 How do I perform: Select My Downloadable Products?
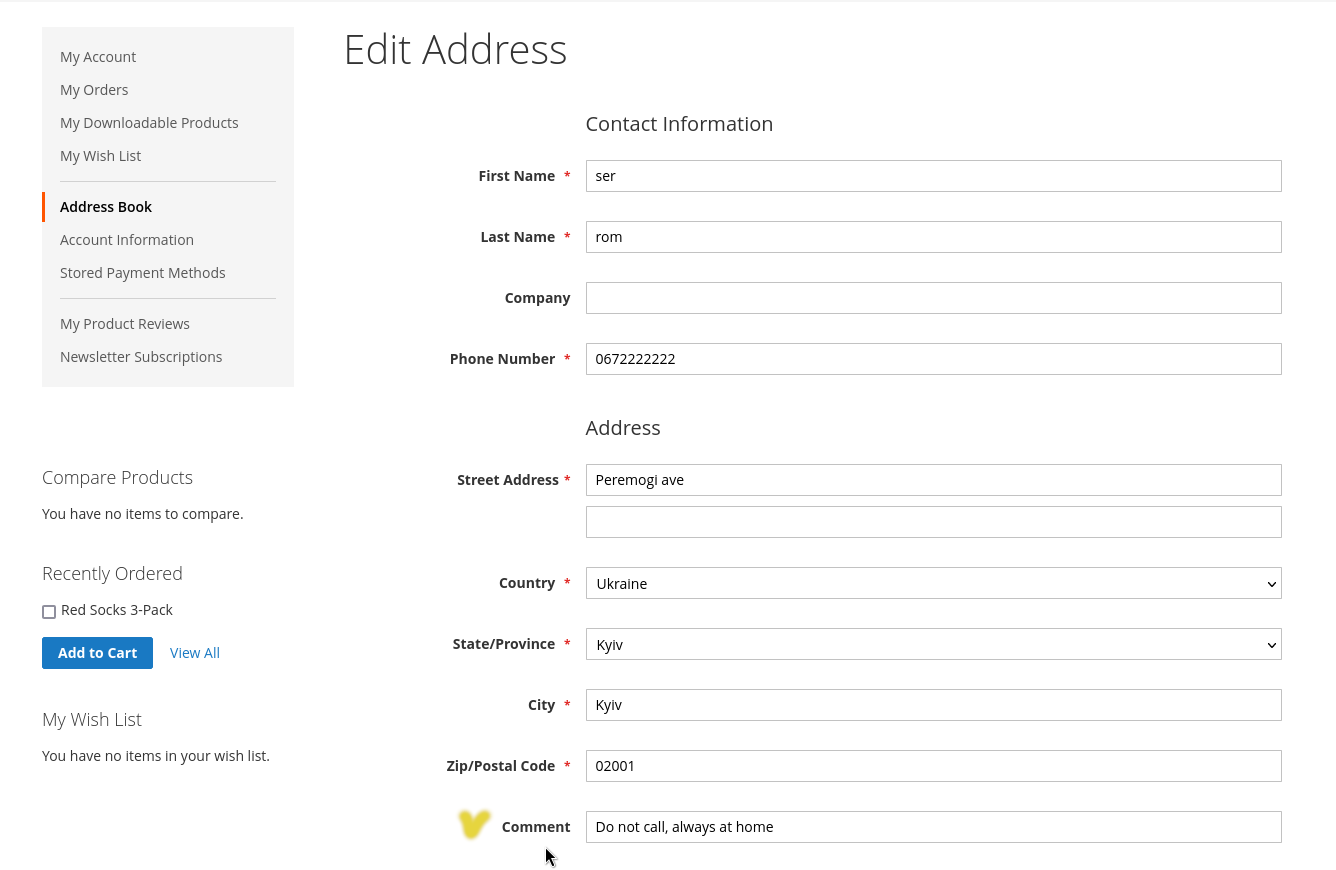(x=149, y=123)
